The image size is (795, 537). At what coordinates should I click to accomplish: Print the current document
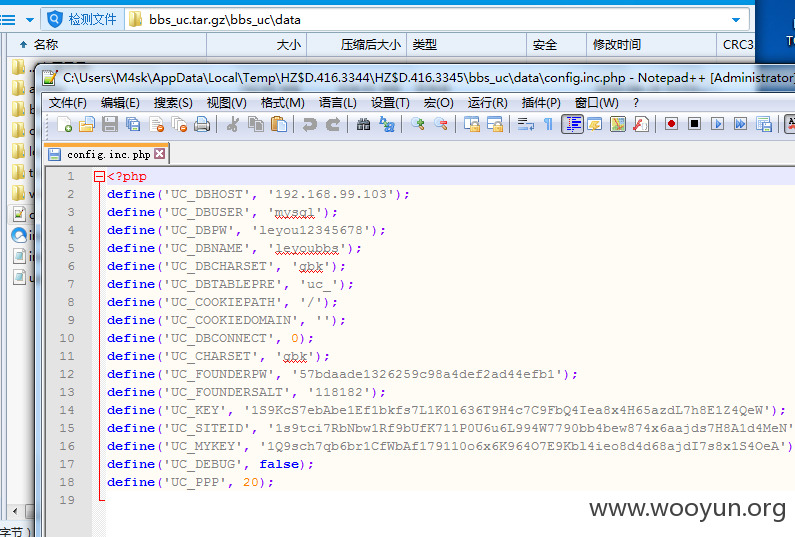(202, 124)
